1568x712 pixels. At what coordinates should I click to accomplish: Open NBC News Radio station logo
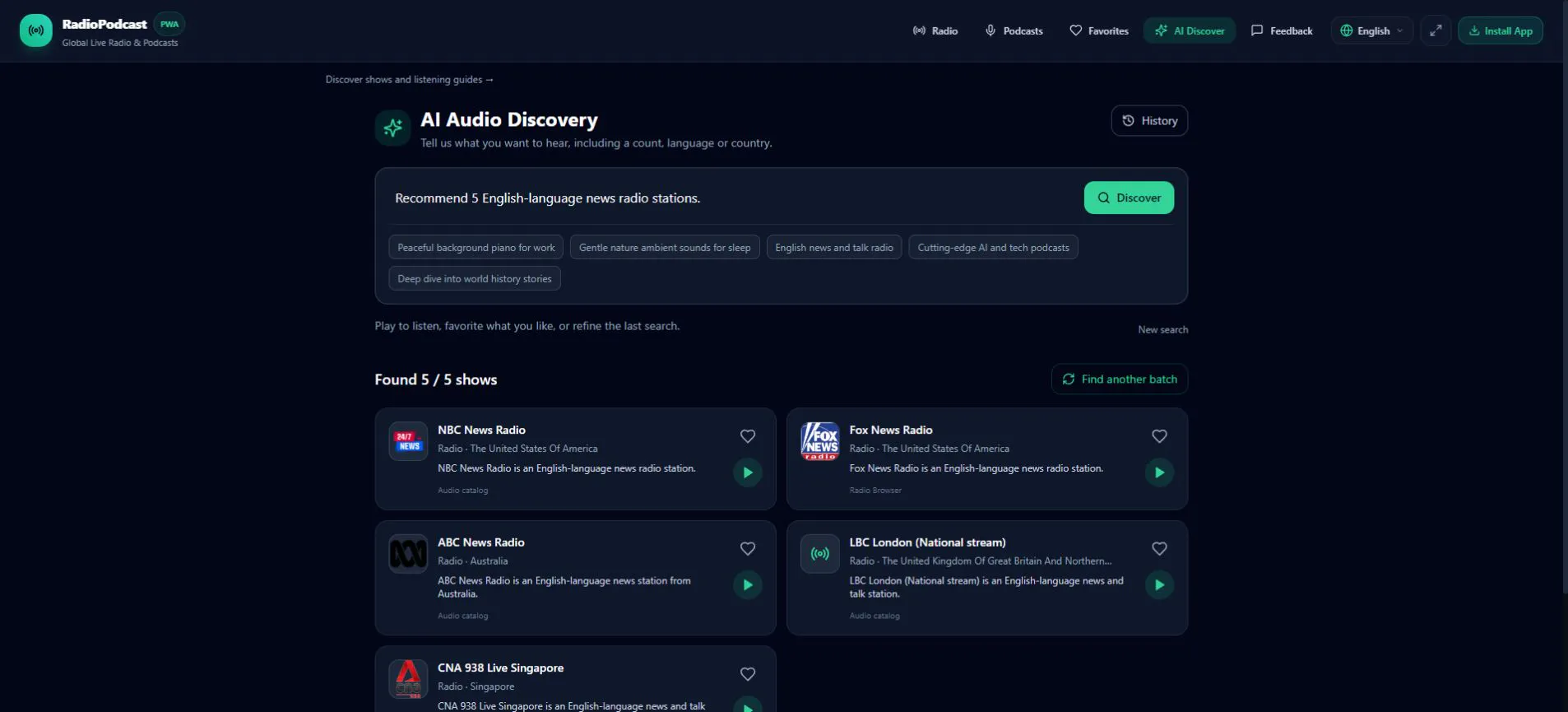(408, 441)
